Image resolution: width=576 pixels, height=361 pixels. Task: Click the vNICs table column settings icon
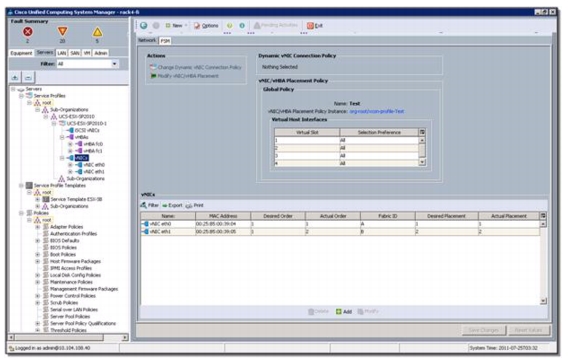(543, 216)
